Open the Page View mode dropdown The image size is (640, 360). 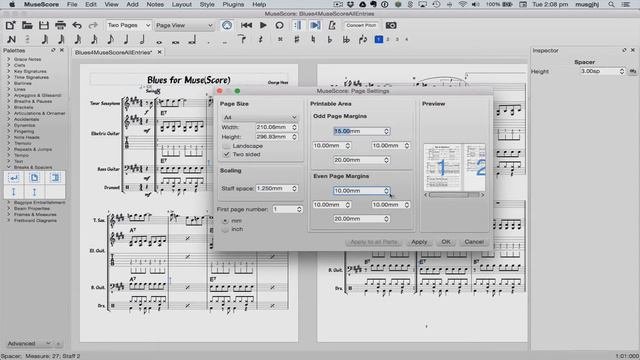184,25
